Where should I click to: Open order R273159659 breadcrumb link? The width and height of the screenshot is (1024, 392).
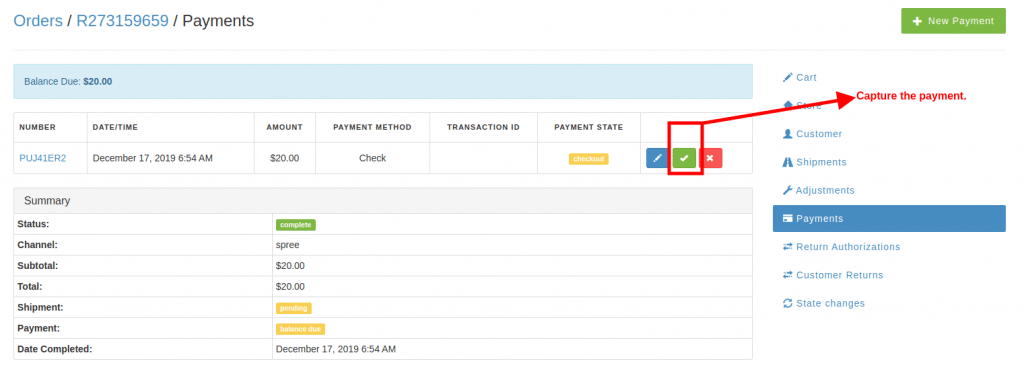tap(122, 21)
